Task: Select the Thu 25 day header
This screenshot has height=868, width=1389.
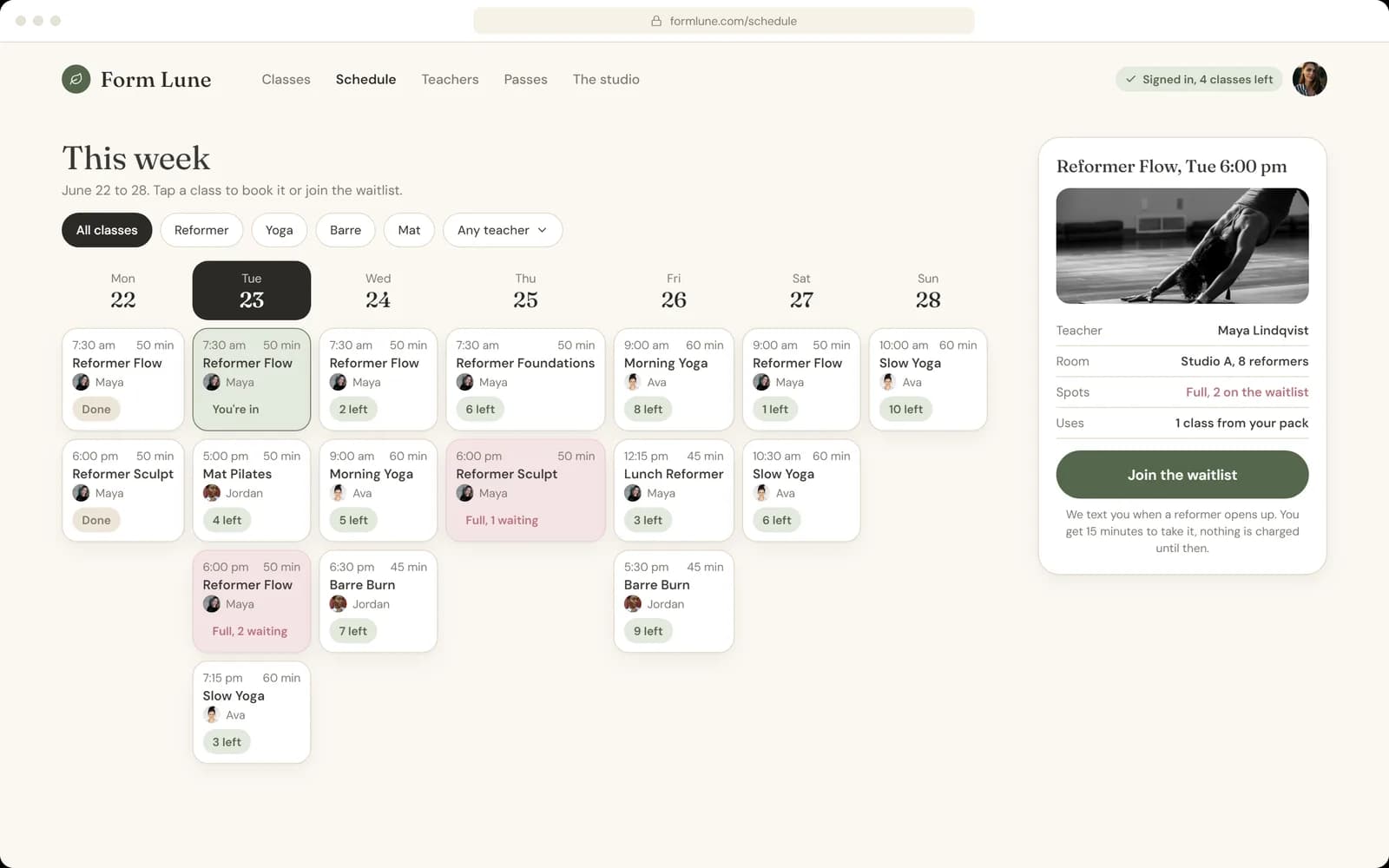Action: pyautogui.click(x=525, y=291)
